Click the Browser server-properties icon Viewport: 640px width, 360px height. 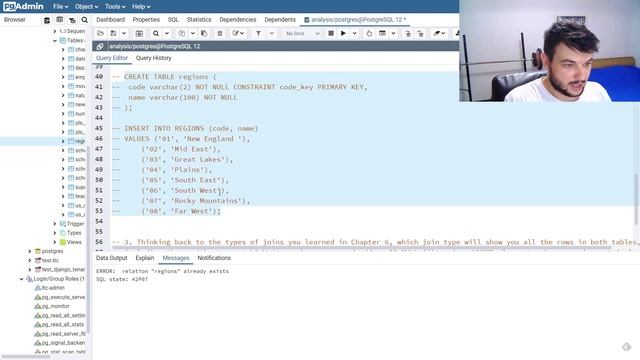click(47, 20)
